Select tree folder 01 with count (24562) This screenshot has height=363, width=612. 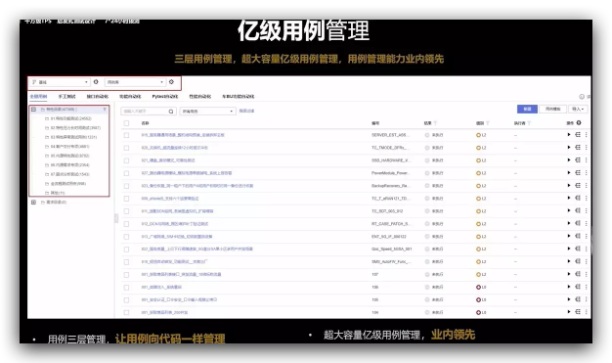point(71,118)
